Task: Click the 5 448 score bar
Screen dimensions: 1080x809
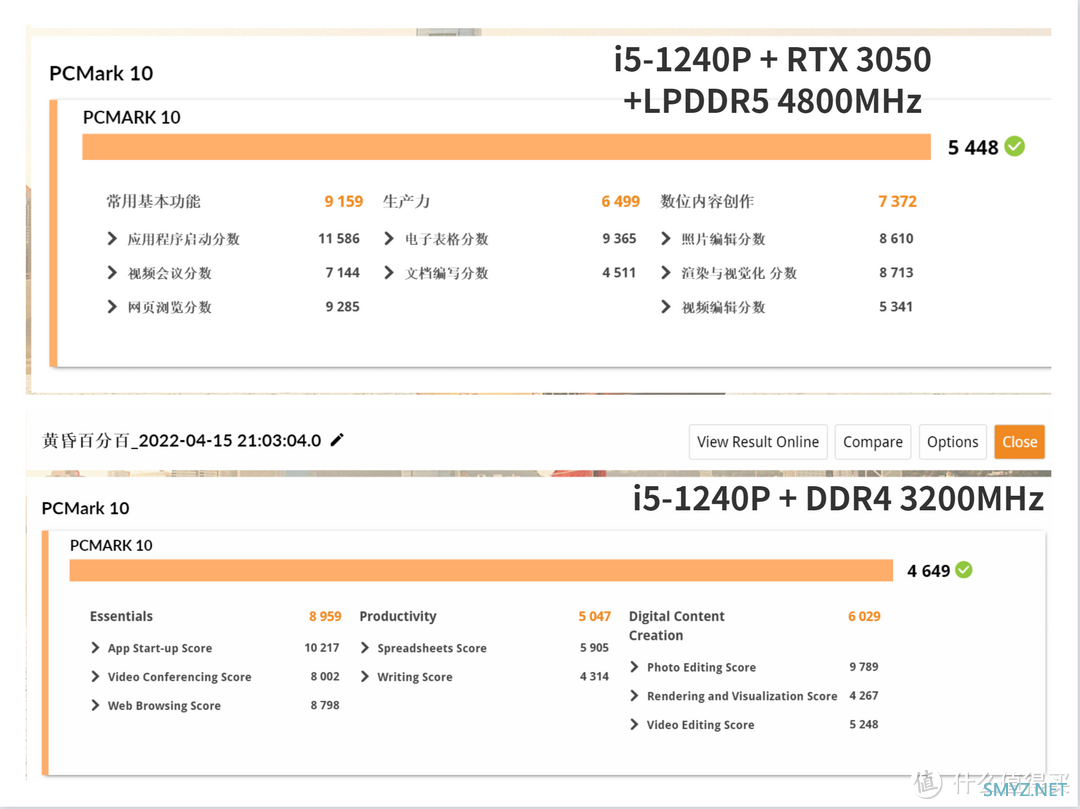Action: (x=506, y=147)
